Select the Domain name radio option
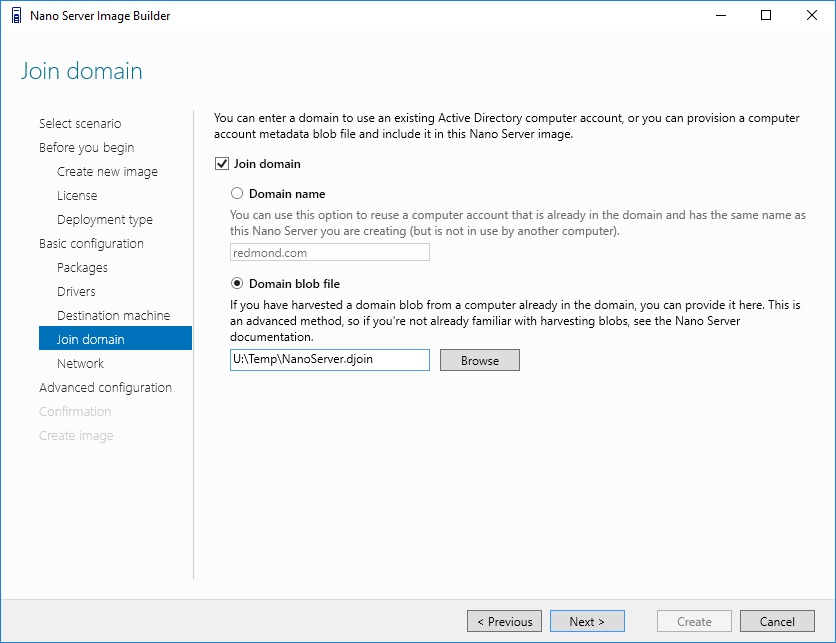836x643 pixels. 237,193
